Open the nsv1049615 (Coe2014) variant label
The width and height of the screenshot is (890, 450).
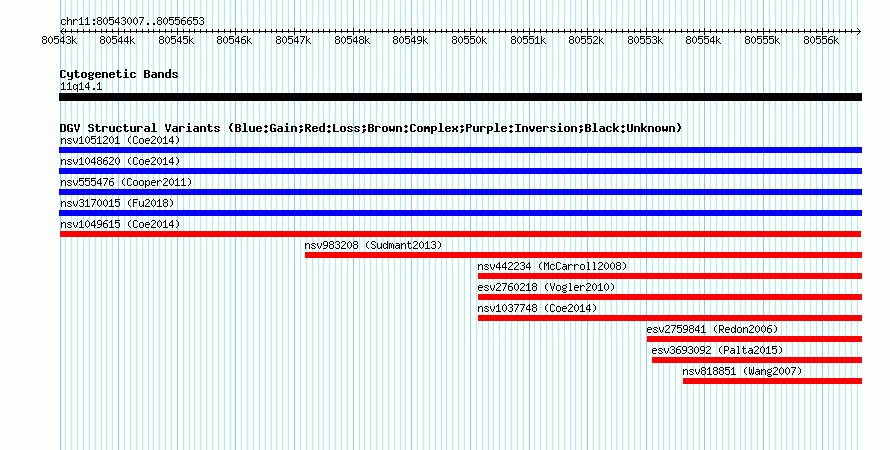(120, 224)
